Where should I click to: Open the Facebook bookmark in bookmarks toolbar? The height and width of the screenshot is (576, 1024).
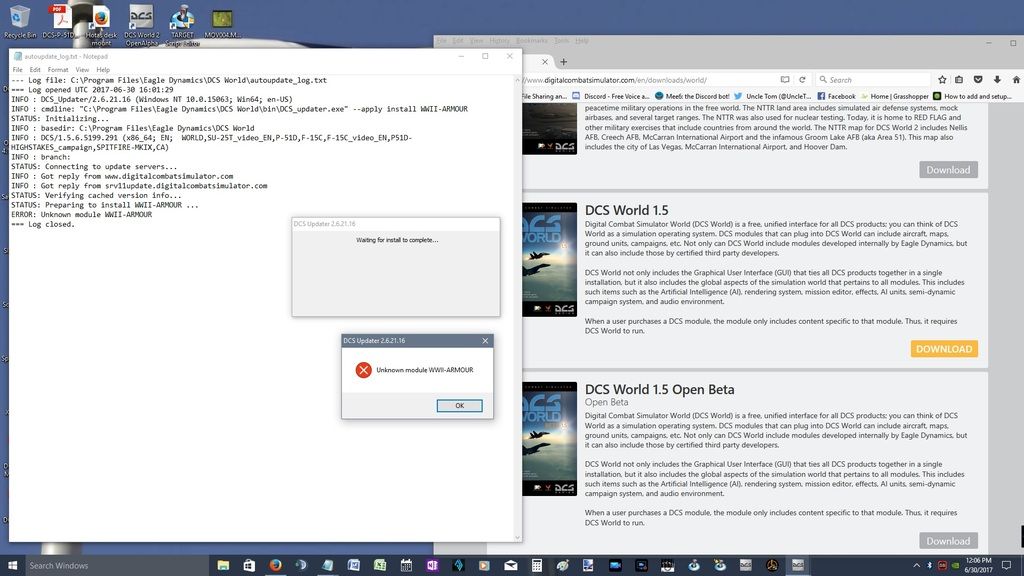click(836, 97)
